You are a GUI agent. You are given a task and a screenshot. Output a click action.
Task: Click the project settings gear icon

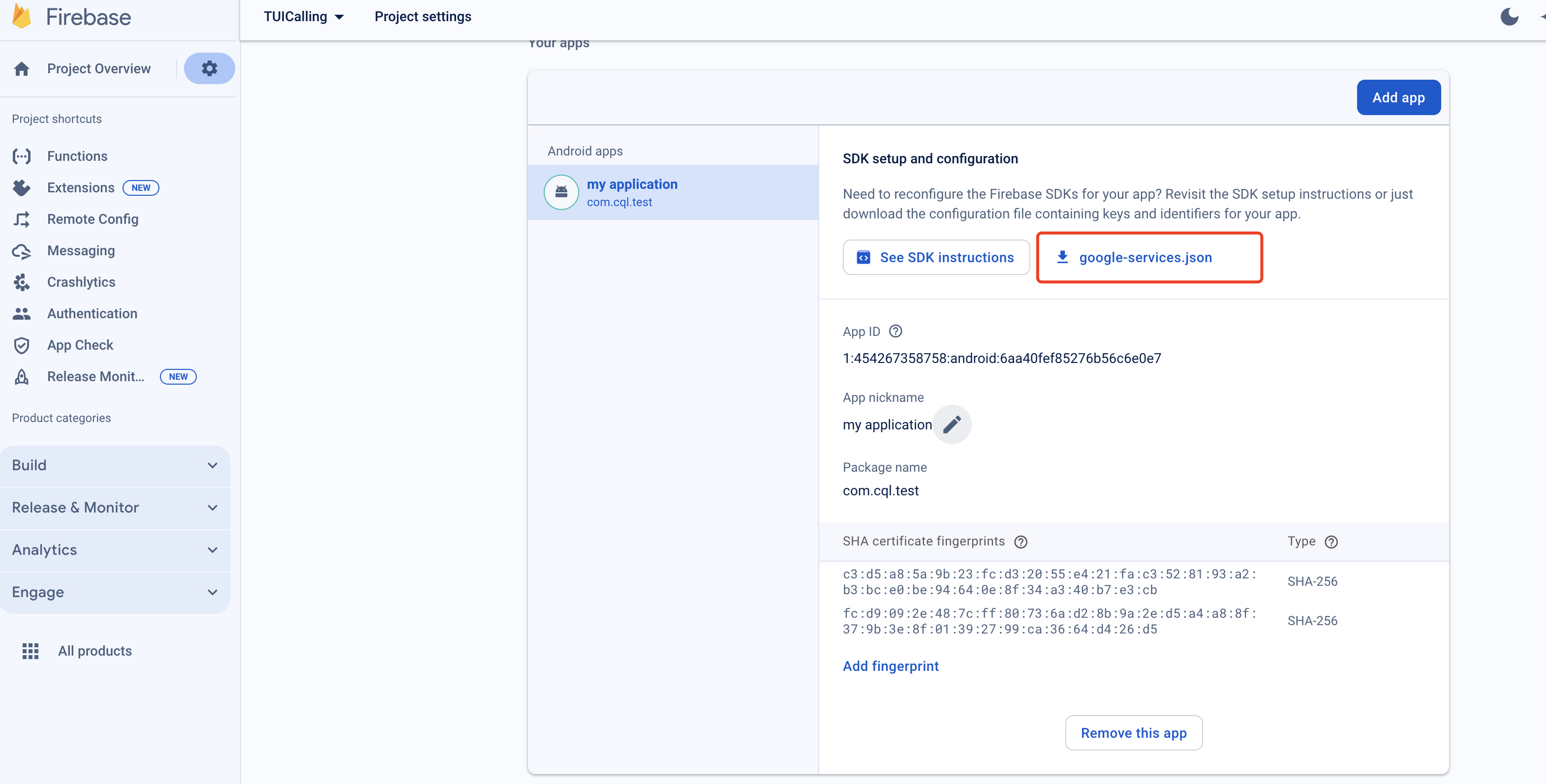pyautogui.click(x=209, y=68)
